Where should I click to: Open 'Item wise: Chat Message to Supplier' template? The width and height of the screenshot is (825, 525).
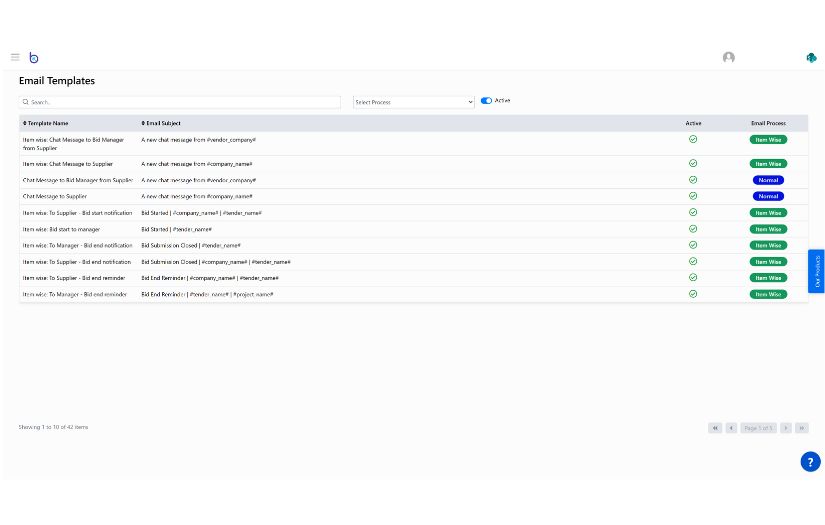[67, 164]
